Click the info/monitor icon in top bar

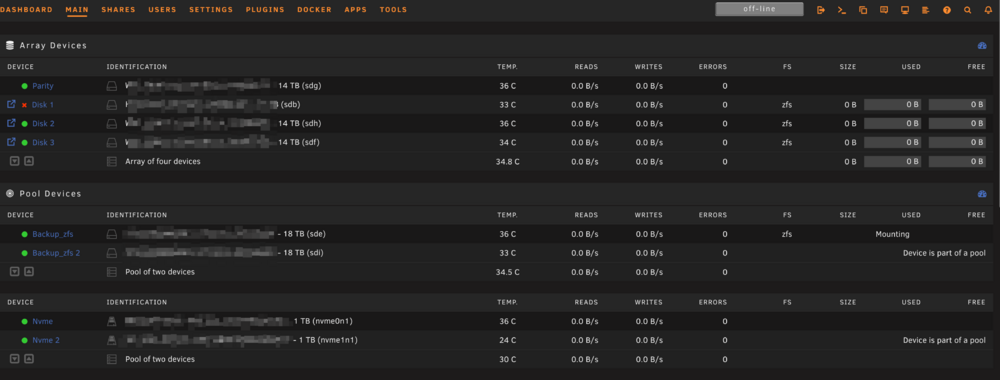point(904,10)
